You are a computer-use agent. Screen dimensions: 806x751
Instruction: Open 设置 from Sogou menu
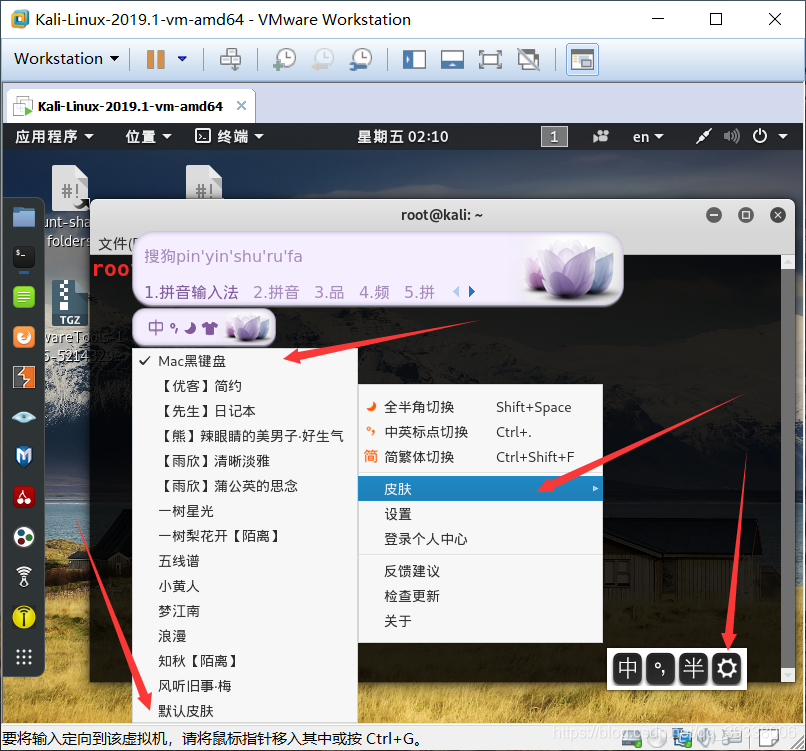point(480,514)
